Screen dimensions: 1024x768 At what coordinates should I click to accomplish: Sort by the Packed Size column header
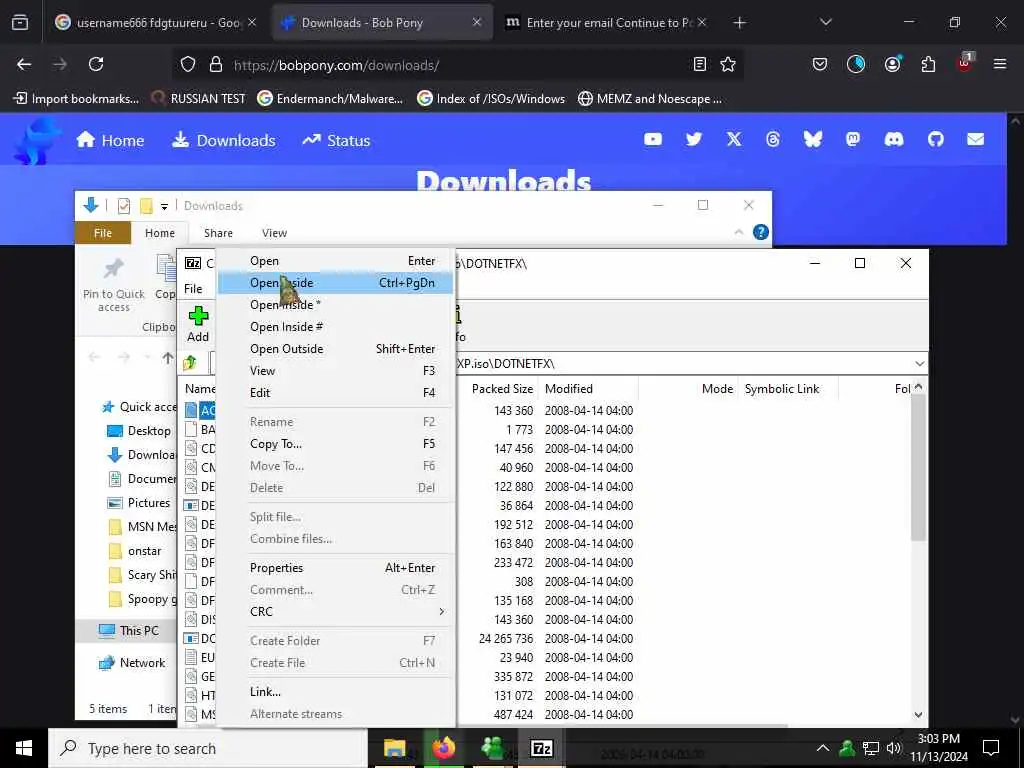tap(502, 389)
